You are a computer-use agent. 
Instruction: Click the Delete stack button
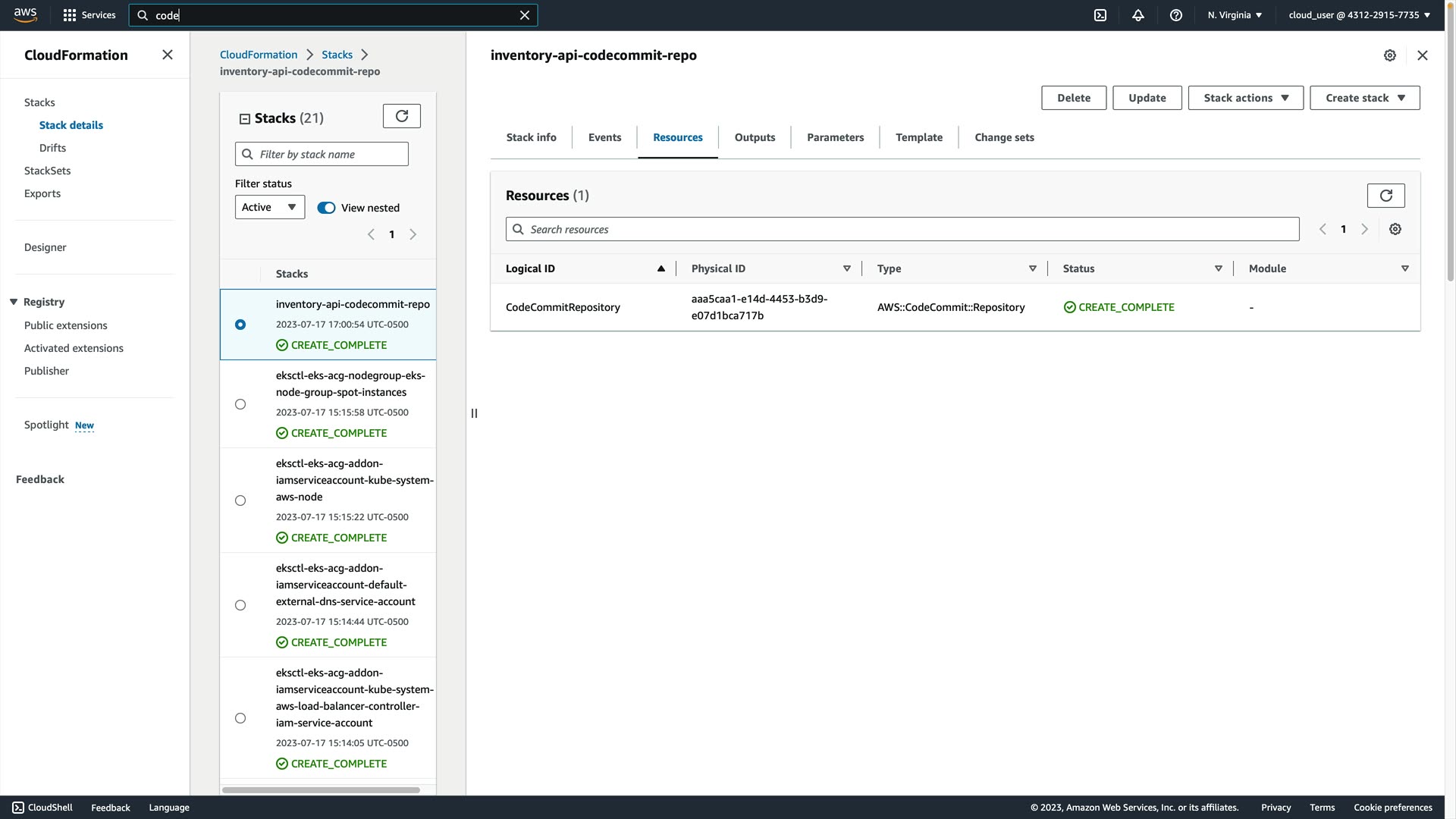1073,98
